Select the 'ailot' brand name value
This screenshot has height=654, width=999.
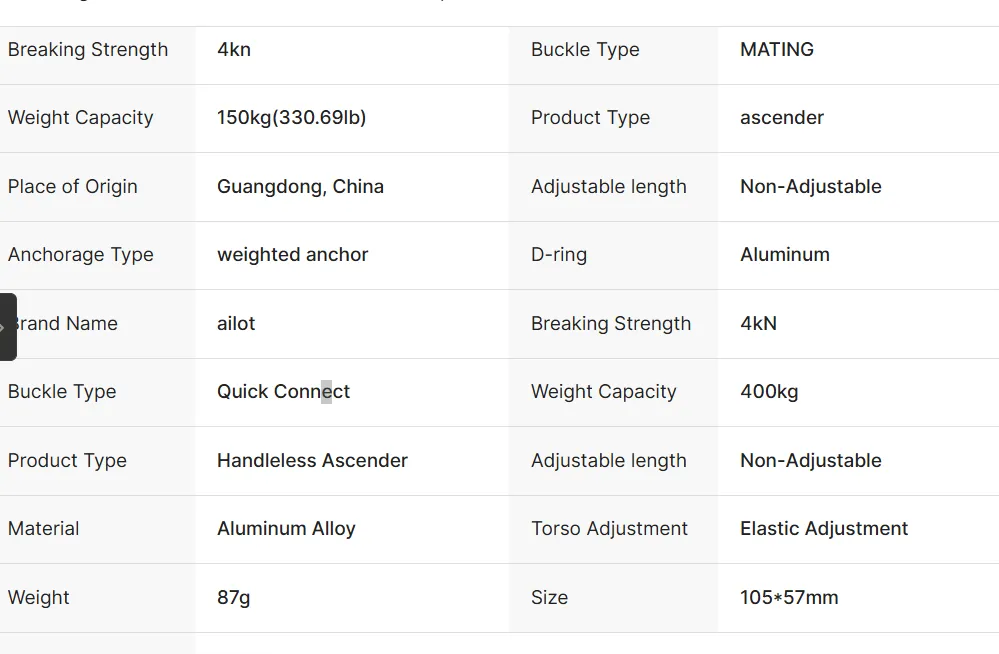(236, 324)
